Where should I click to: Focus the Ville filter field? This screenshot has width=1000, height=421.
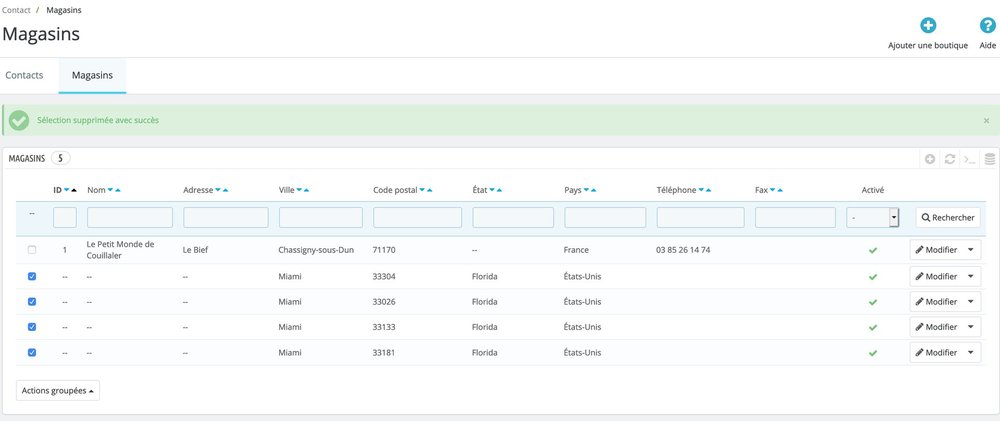pos(321,218)
